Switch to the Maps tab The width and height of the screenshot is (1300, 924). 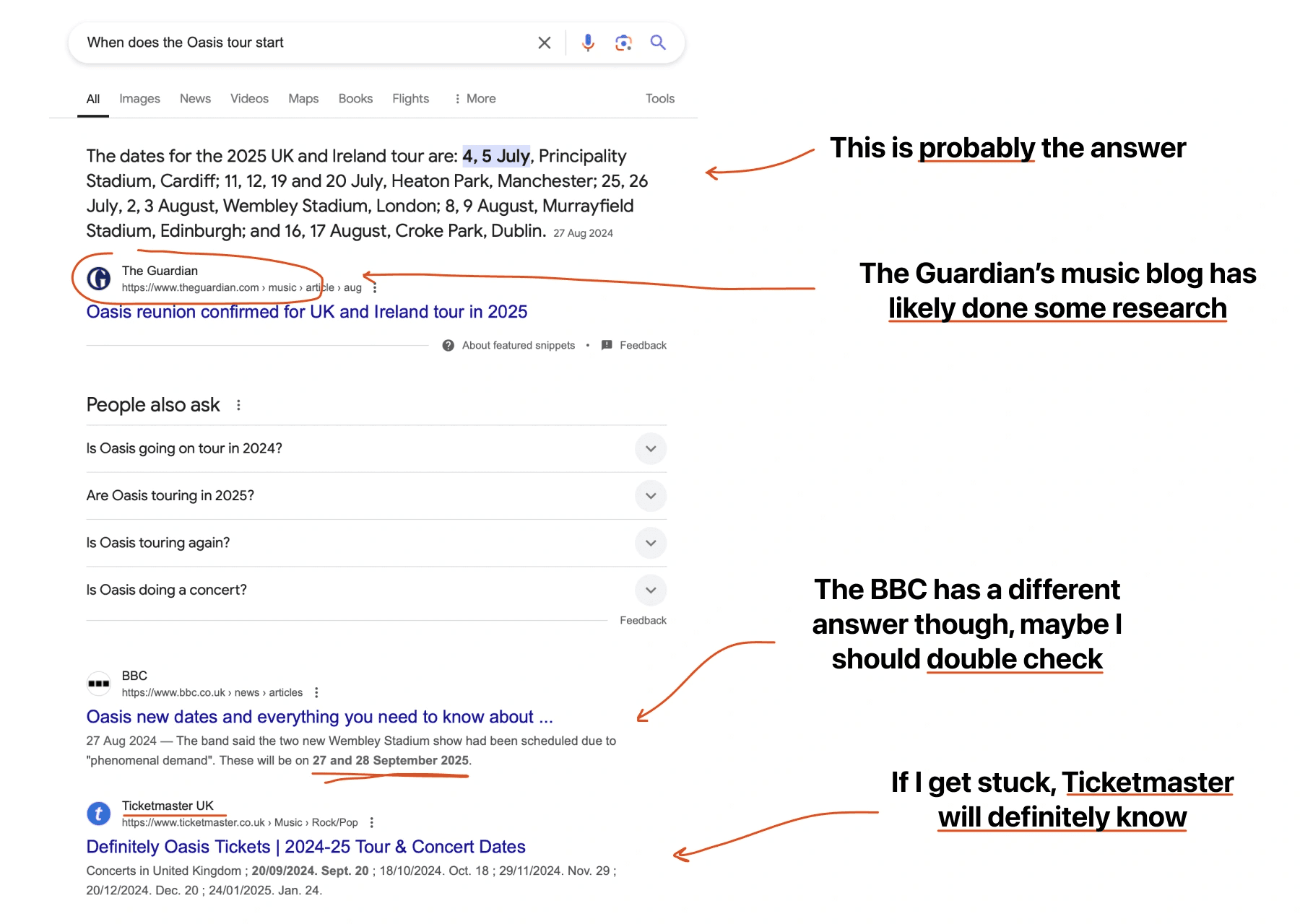pyautogui.click(x=303, y=99)
